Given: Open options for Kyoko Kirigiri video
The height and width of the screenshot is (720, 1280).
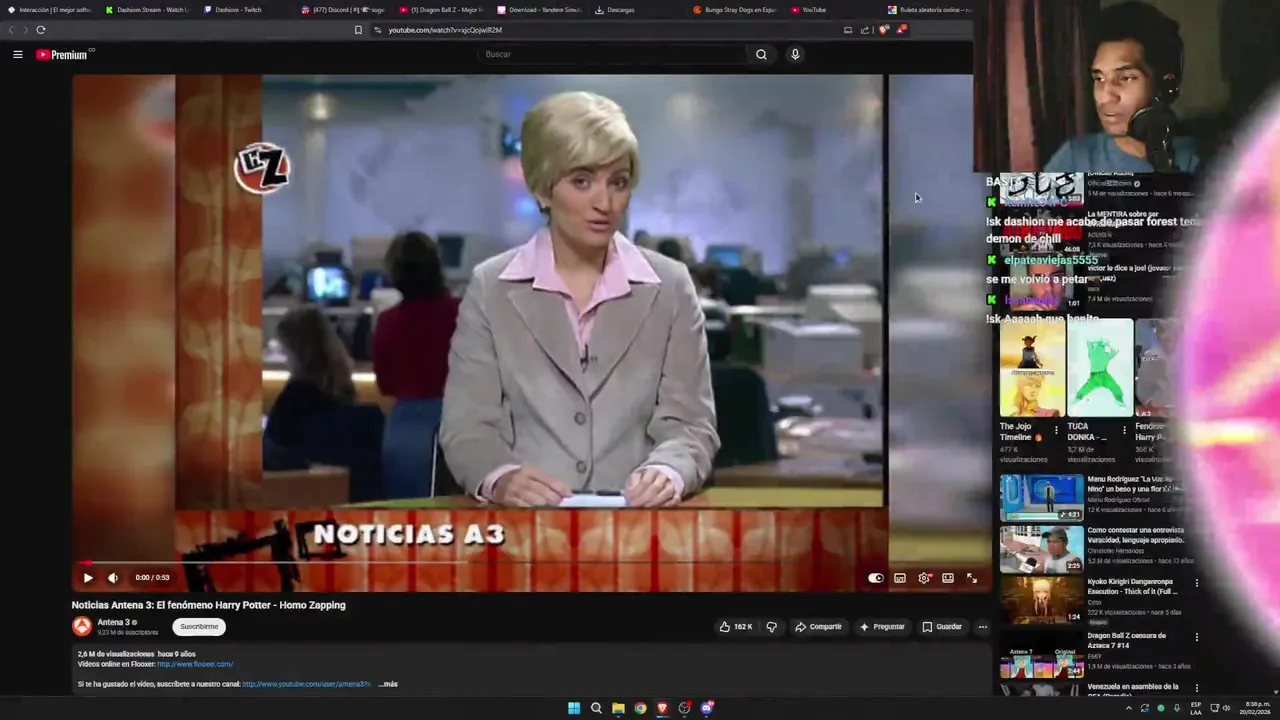Looking at the screenshot, I should (x=1196, y=583).
